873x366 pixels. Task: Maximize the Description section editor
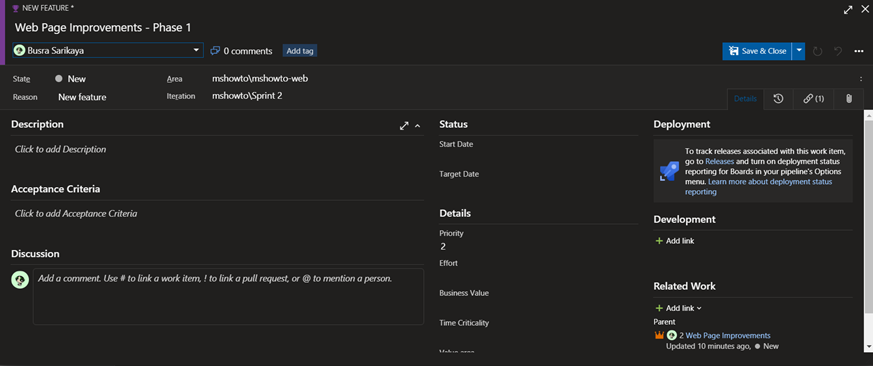404,126
